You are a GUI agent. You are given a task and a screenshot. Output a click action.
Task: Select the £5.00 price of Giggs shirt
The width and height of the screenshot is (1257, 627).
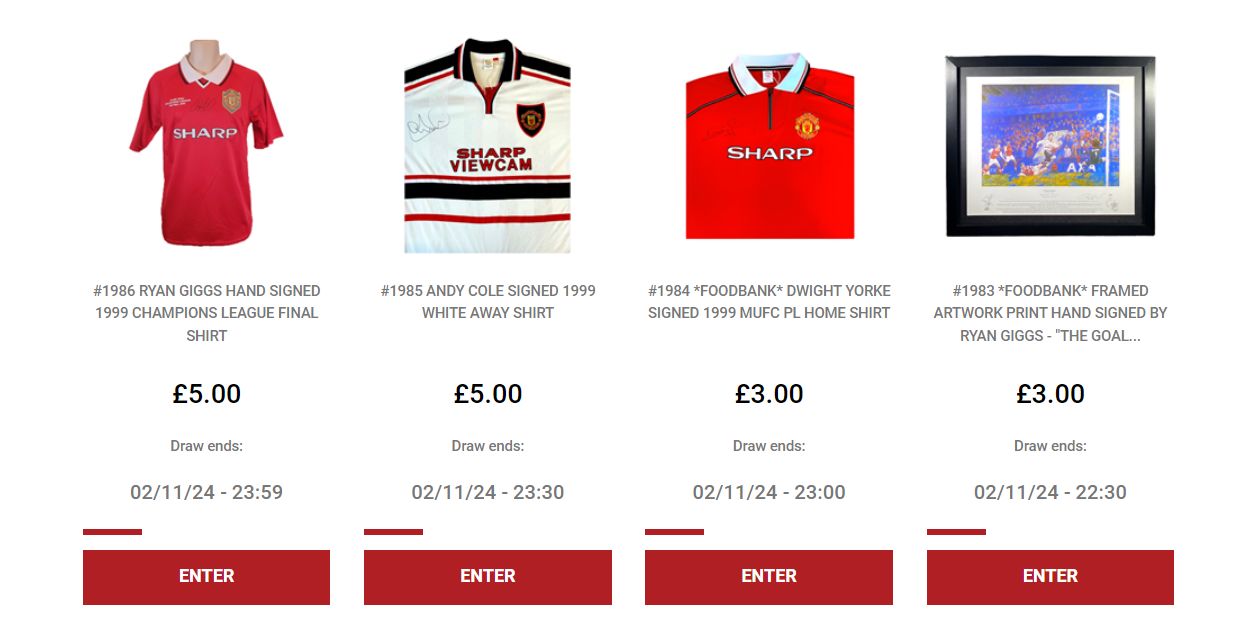pos(207,394)
